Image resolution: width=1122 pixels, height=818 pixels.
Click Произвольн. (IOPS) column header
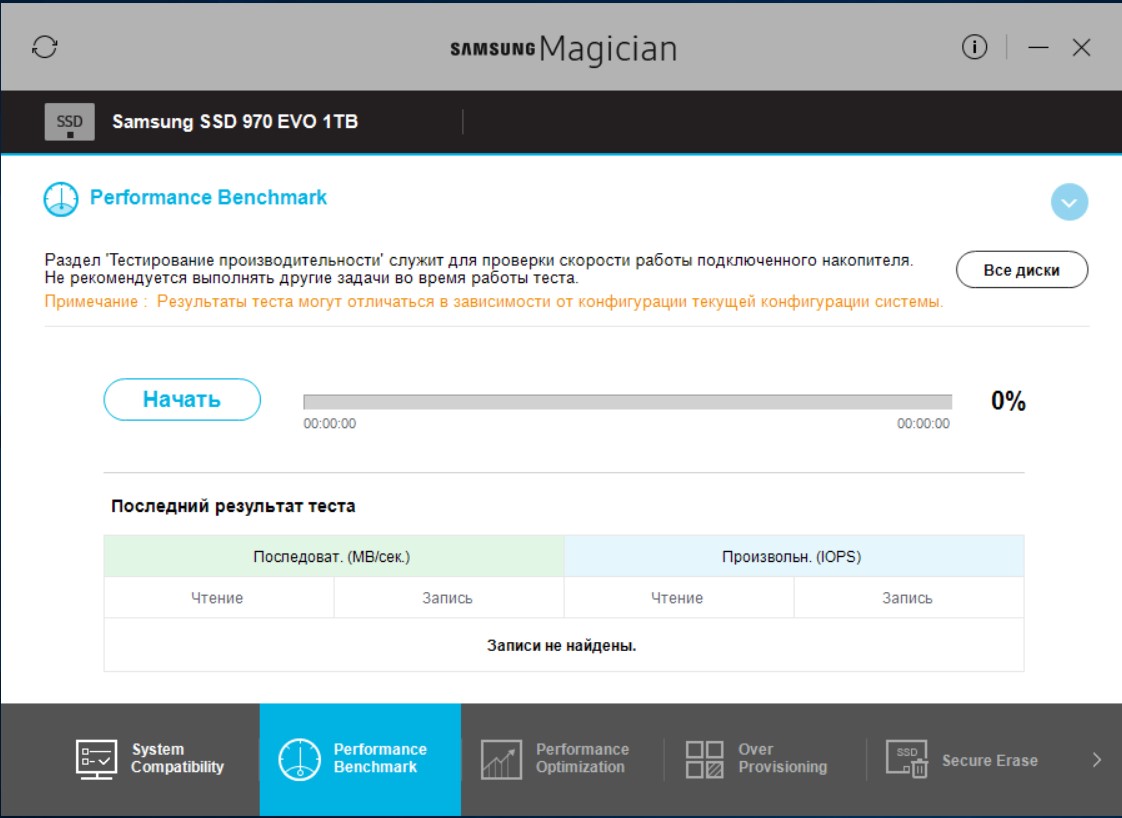[x=794, y=556]
